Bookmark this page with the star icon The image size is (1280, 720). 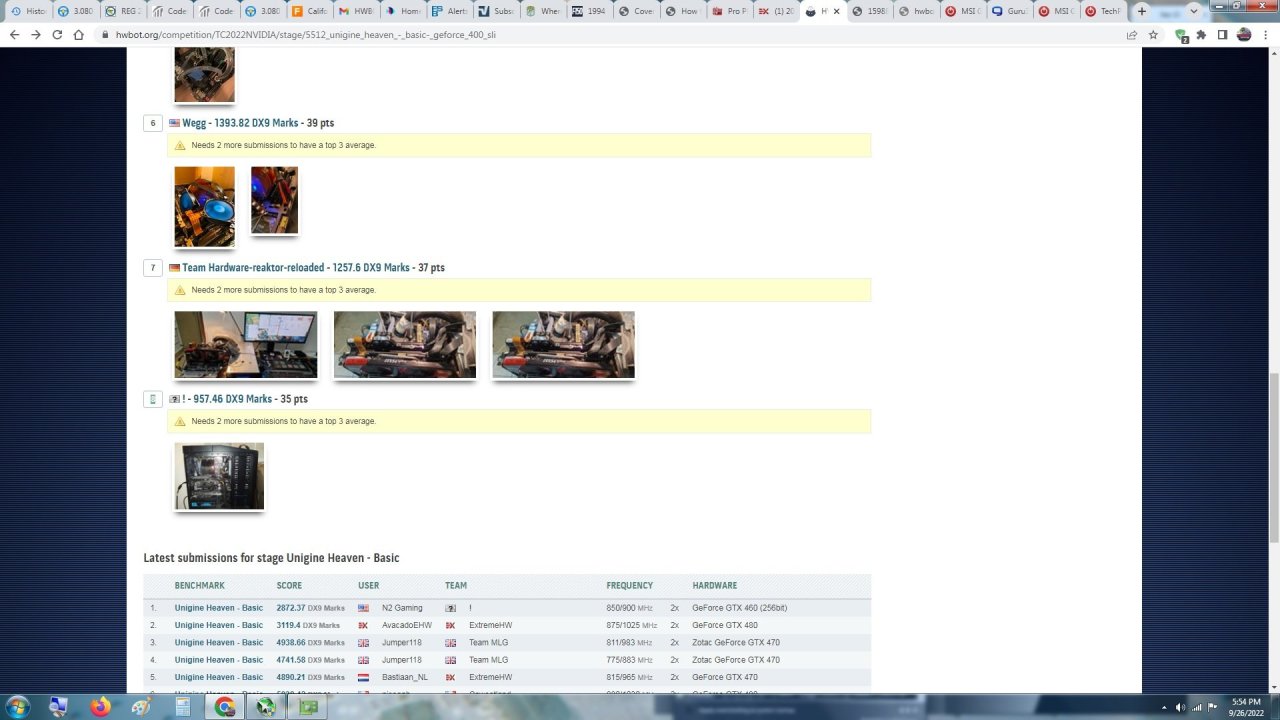1153,34
